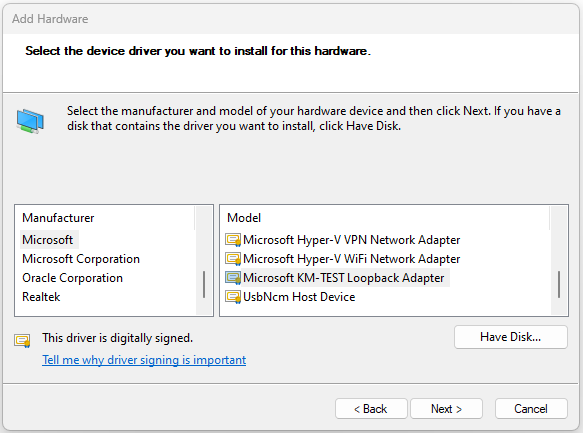Select Microsoft in the Manufacturer list
583x433 pixels.
pos(48,240)
